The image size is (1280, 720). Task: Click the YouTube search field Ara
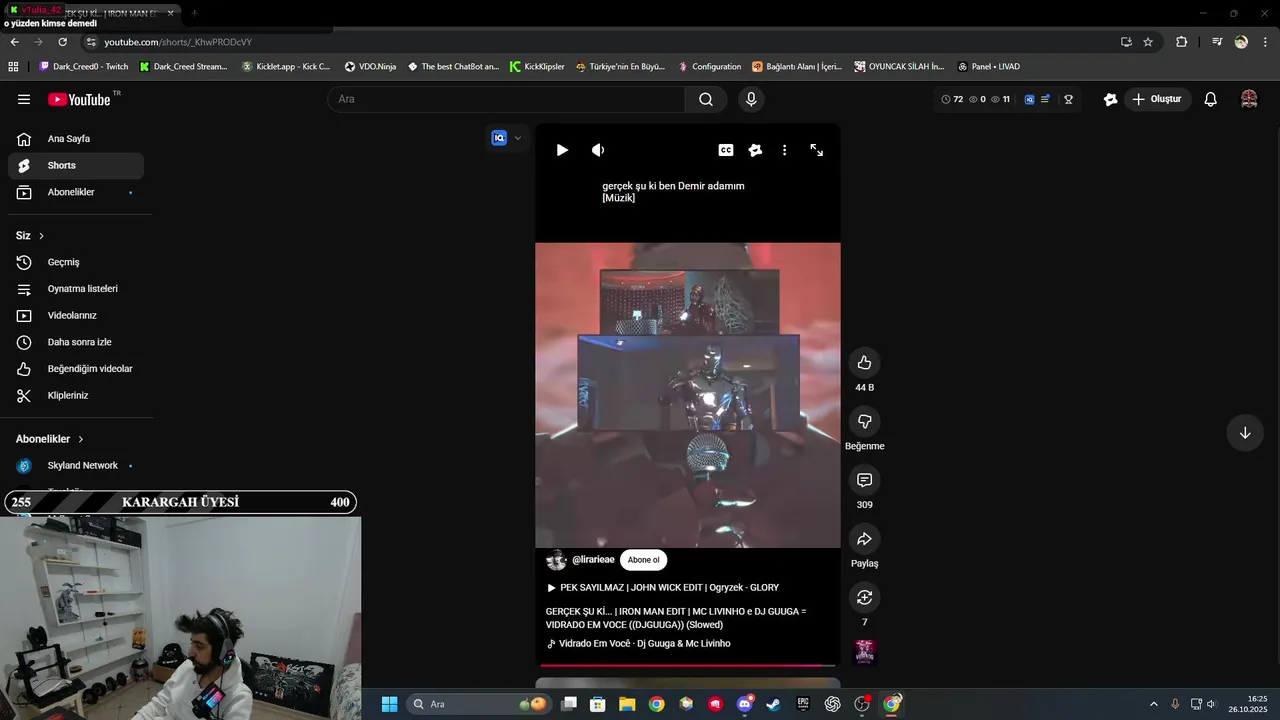pos(506,99)
